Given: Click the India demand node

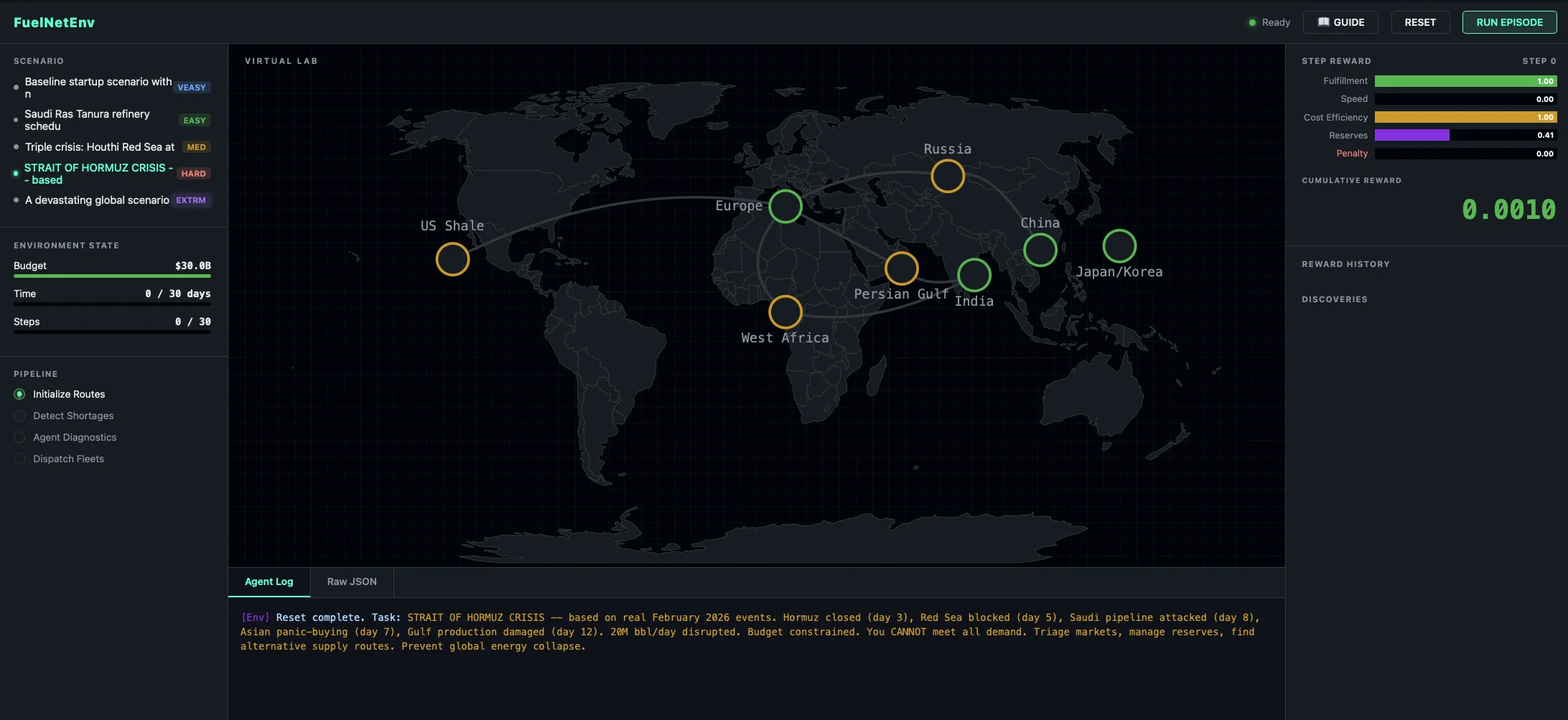Looking at the screenshot, I should tap(974, 275).
